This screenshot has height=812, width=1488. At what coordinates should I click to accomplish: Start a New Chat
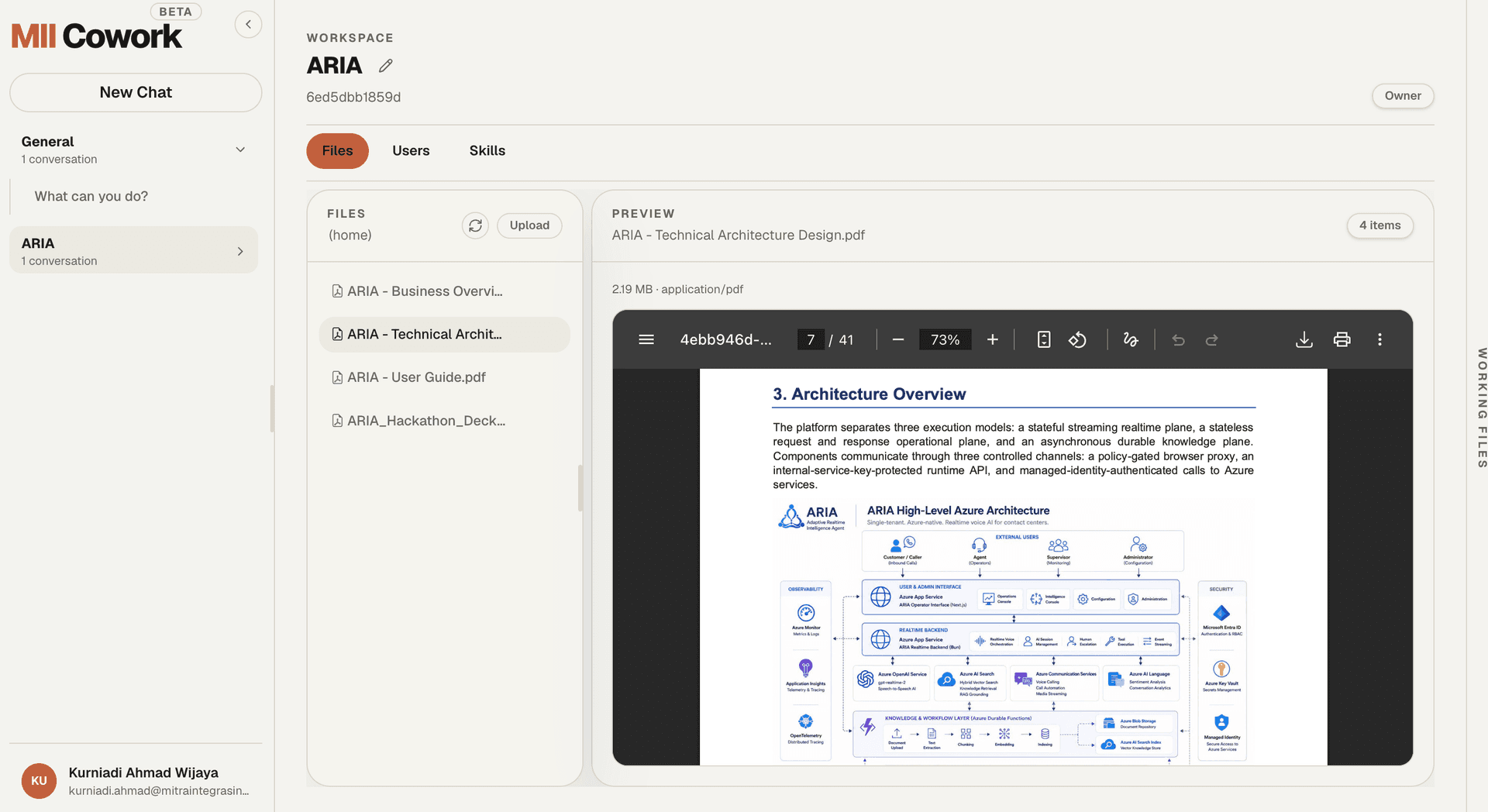[136, 92]
